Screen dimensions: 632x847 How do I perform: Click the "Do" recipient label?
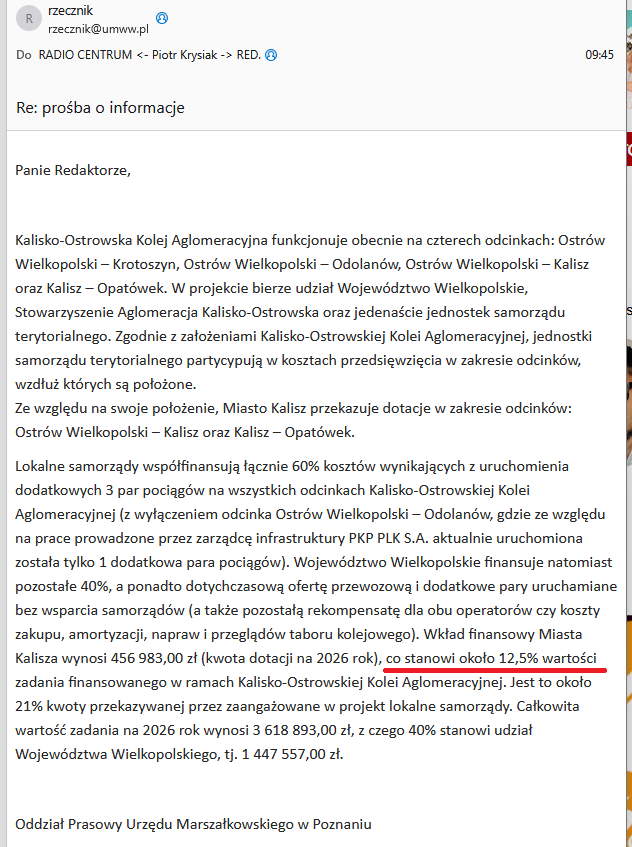click(x=23, y=55)
